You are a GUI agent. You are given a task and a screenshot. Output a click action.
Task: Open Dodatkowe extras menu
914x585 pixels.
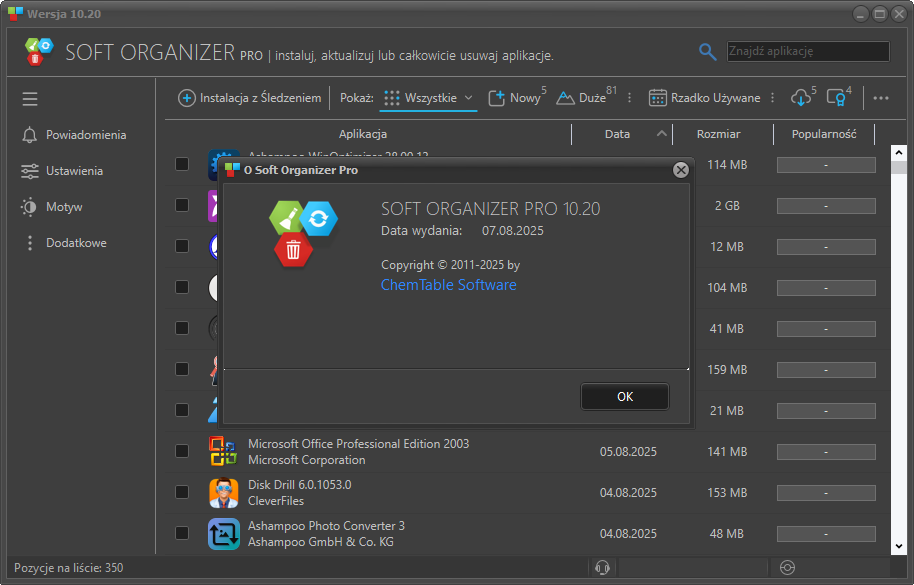[x=64, y=243]
